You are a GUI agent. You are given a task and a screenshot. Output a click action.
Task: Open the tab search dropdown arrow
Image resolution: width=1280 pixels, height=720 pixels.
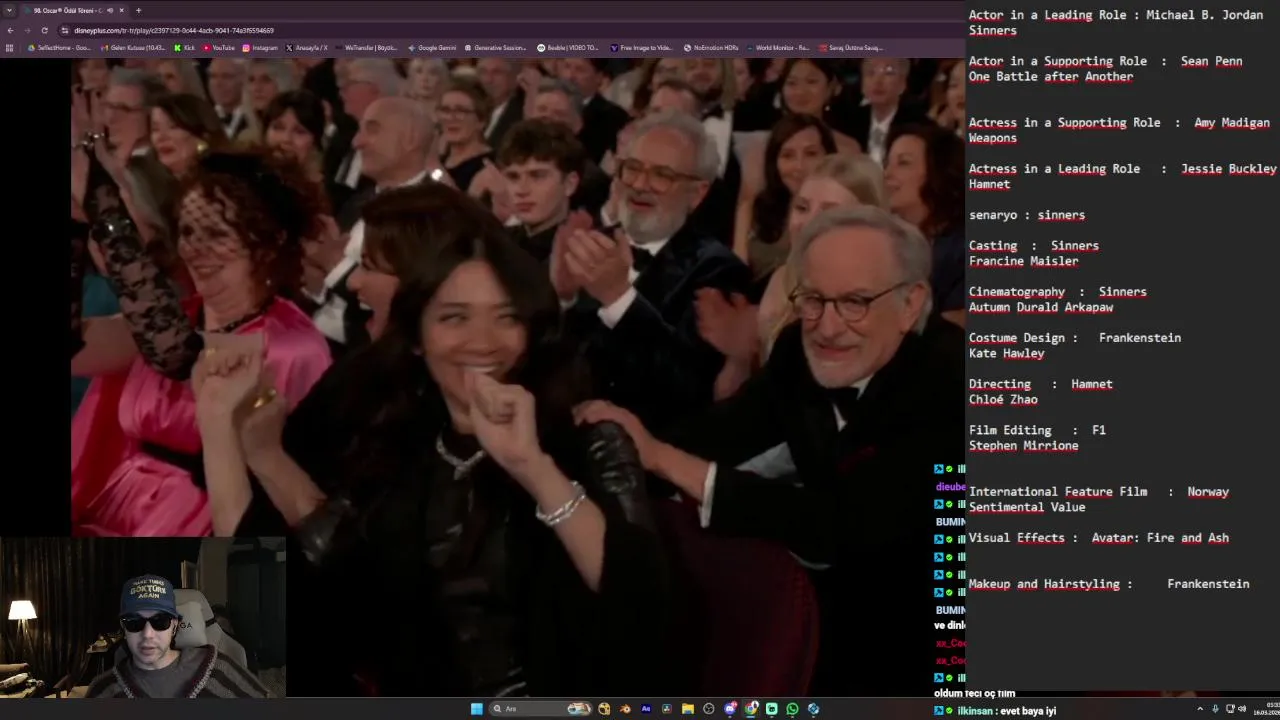point(9,10)
